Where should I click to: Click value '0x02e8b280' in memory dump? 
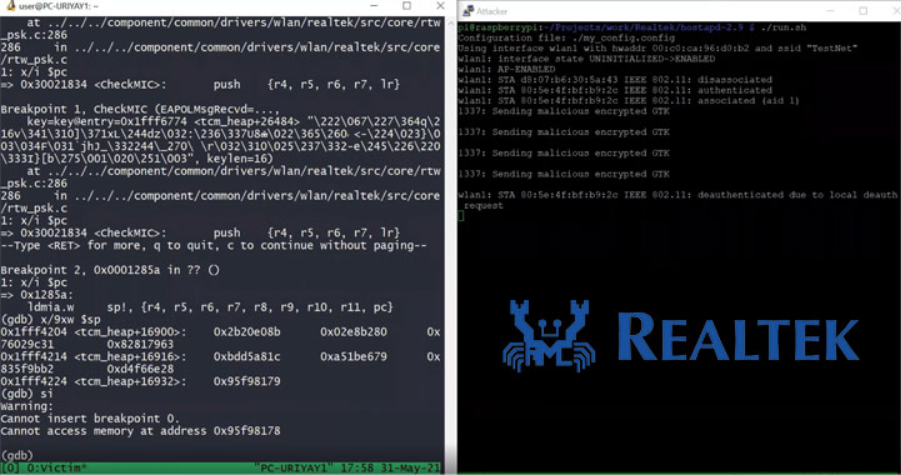pos(353,332)
